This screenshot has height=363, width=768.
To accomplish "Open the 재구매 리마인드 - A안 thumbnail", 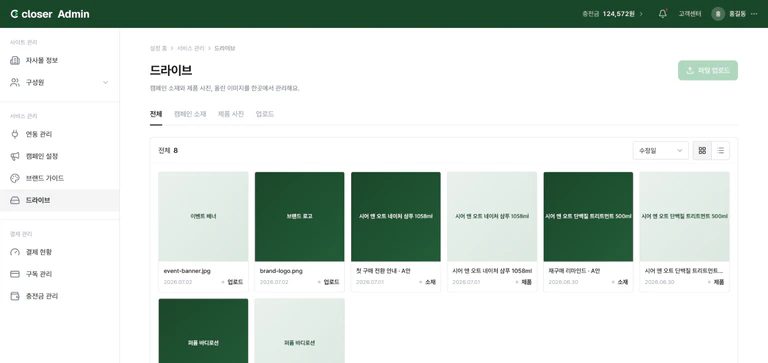I will [x=588, y=217].
